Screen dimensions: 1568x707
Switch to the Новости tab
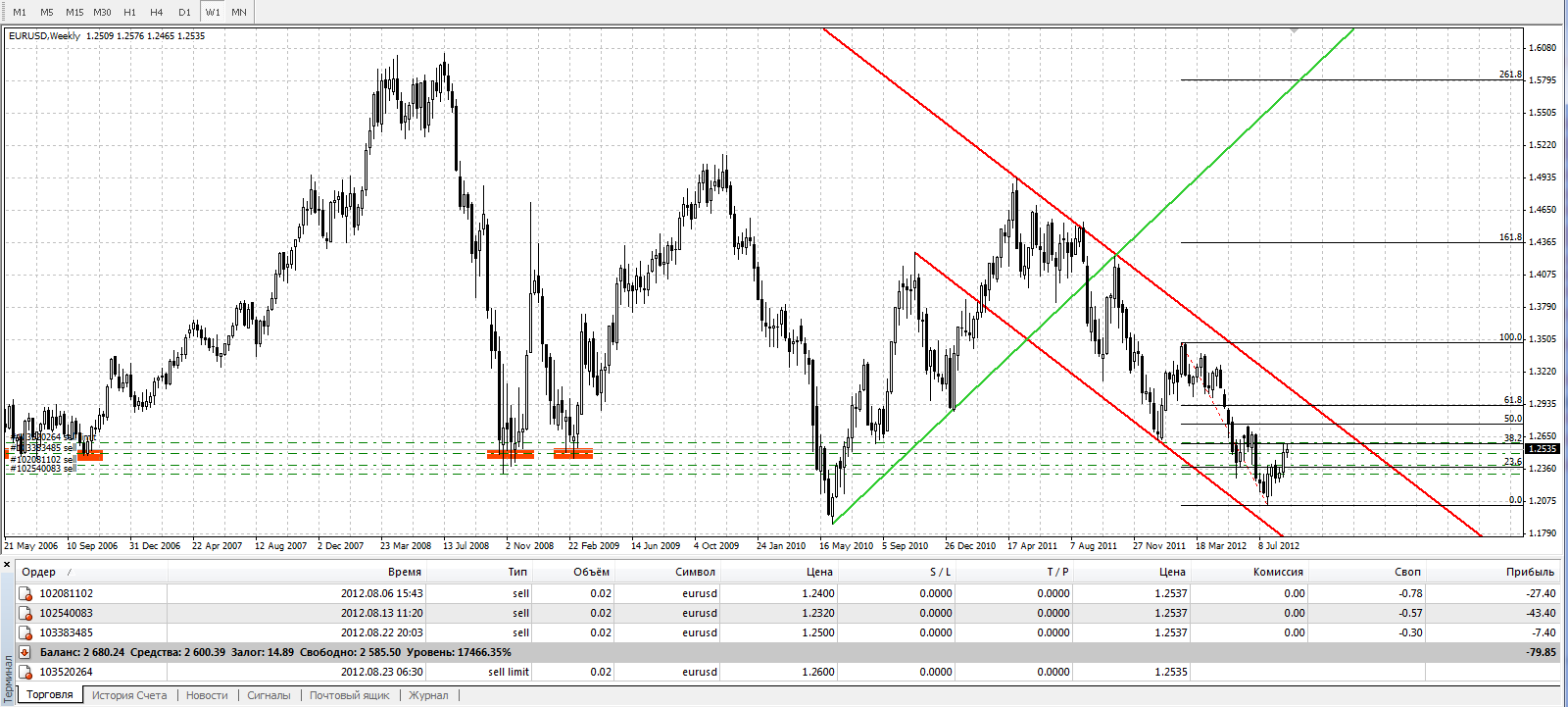[x=207, y=695]
